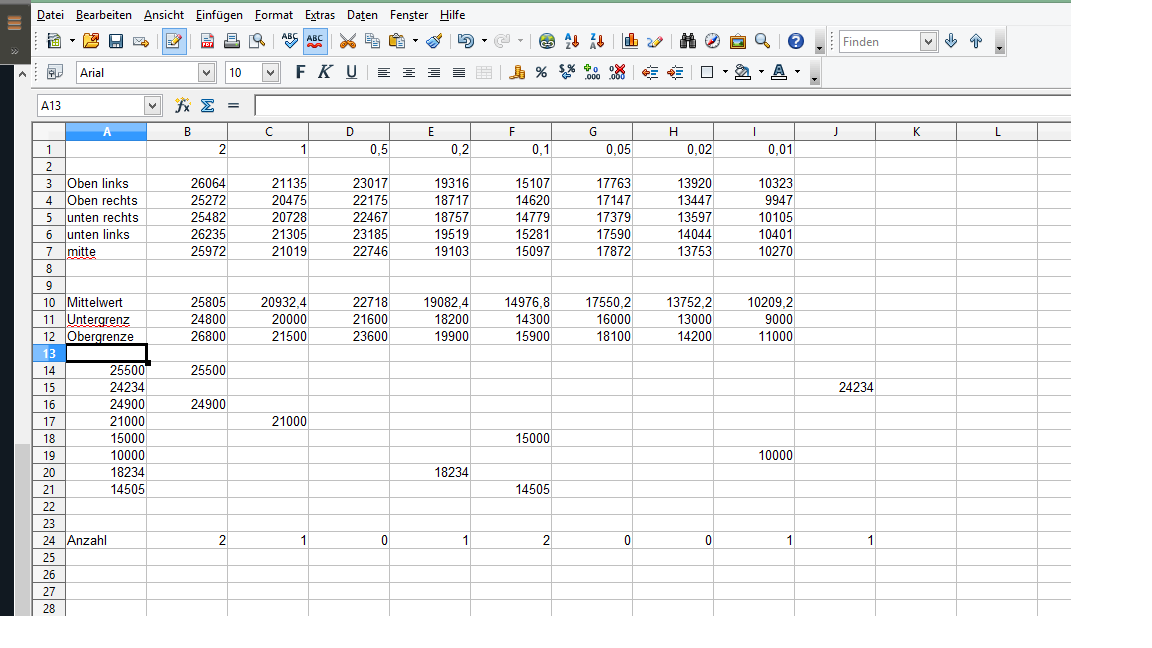Open the Name Box A13 dropdown
1152x648 pixels.
pos(152,106)
